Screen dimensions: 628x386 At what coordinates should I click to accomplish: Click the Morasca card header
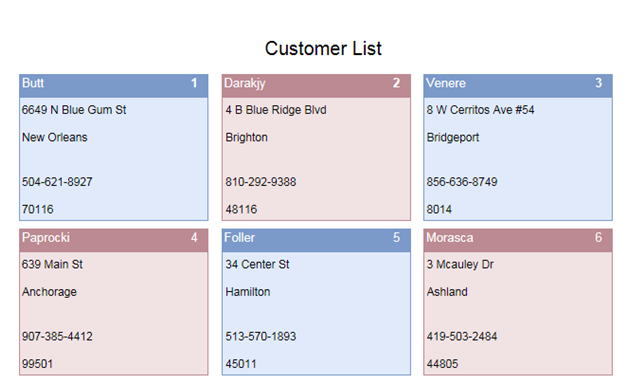[518, 240]
